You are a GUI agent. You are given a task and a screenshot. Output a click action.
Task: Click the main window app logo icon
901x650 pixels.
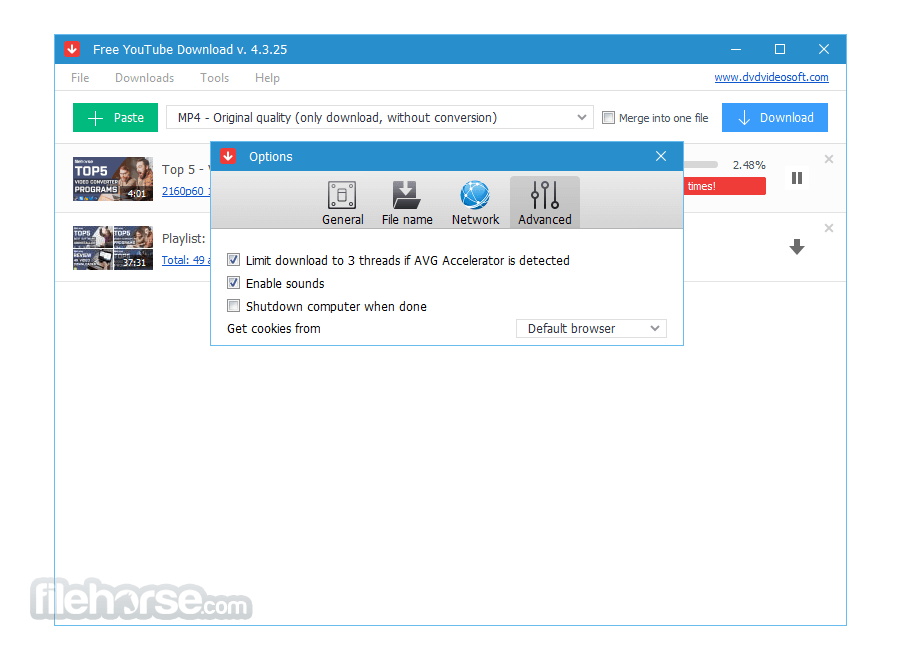point(72,49)
